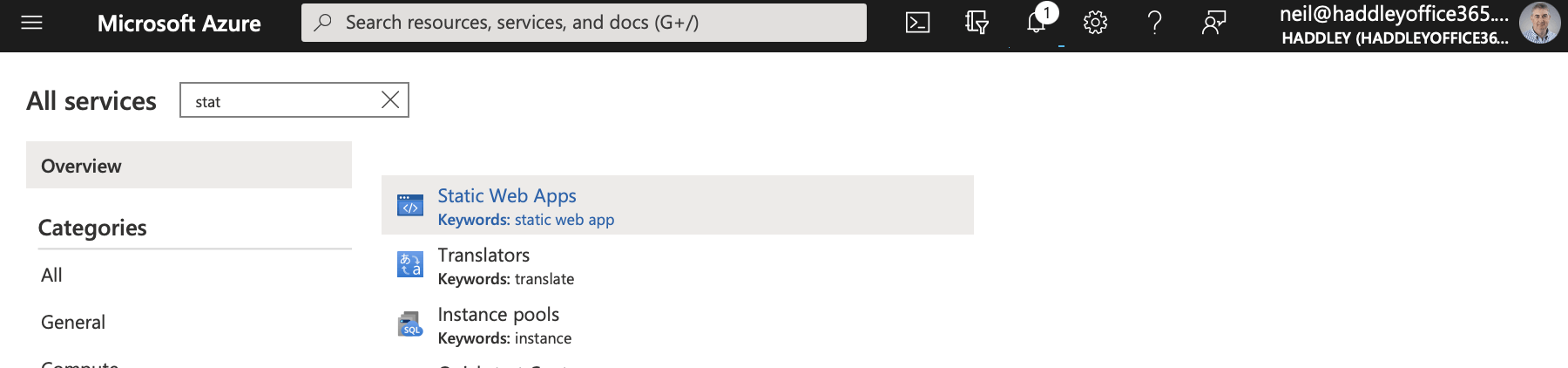Select the Overview menu item

pyautogui.click(x=188, y=166)
